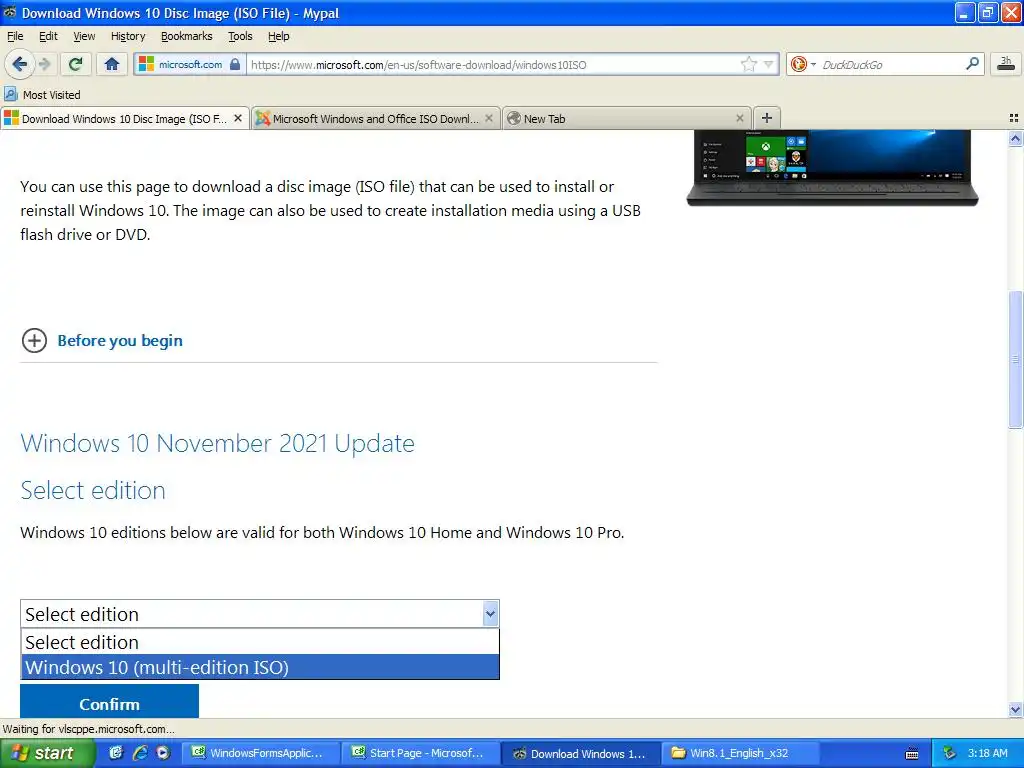Show the tab groups icon

coord(1014,118)
